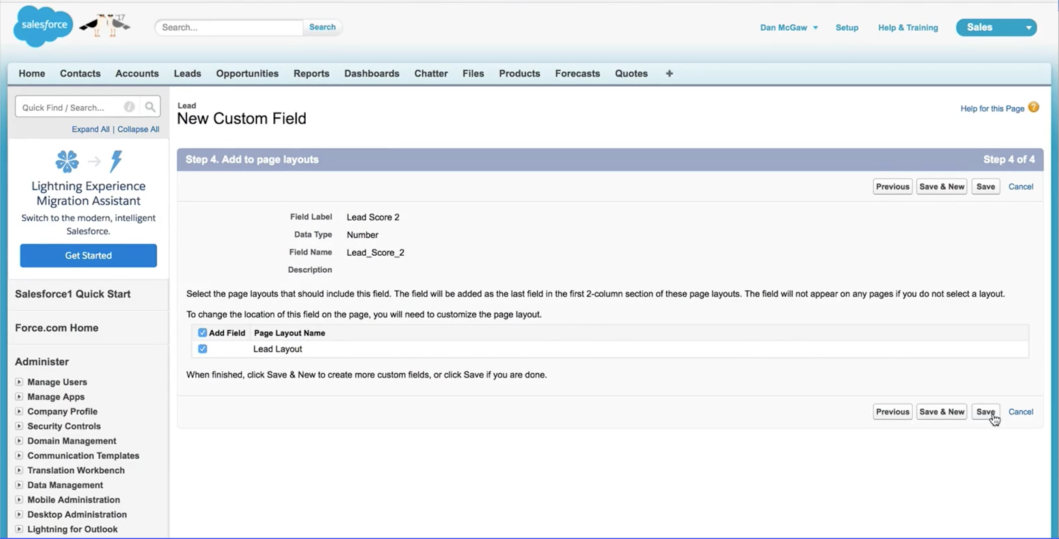The height and width of the screenshot is (539, 1059).
Task: Click the Expand All link
Action: [91, 129]
